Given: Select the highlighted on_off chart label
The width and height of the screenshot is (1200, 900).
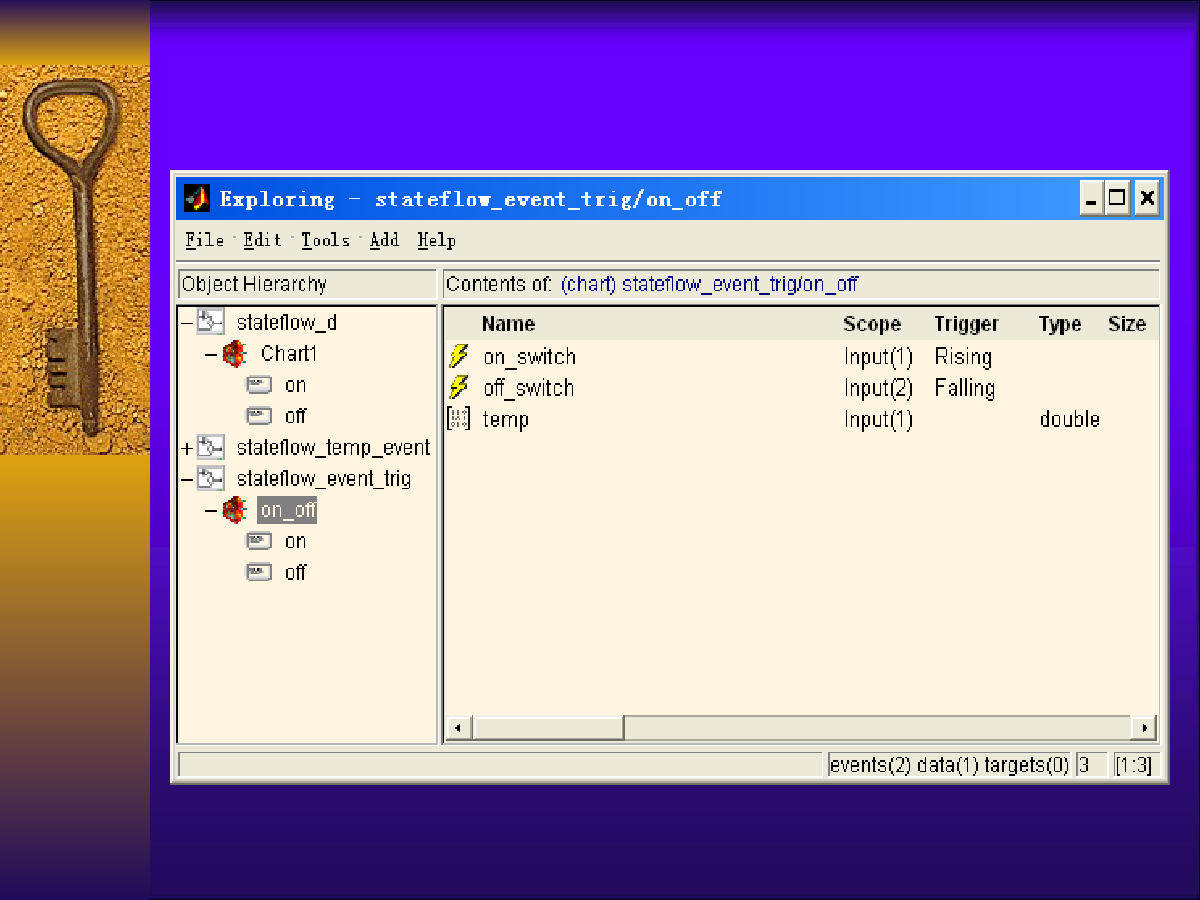Looking at the screenshot, I should 287,510.
